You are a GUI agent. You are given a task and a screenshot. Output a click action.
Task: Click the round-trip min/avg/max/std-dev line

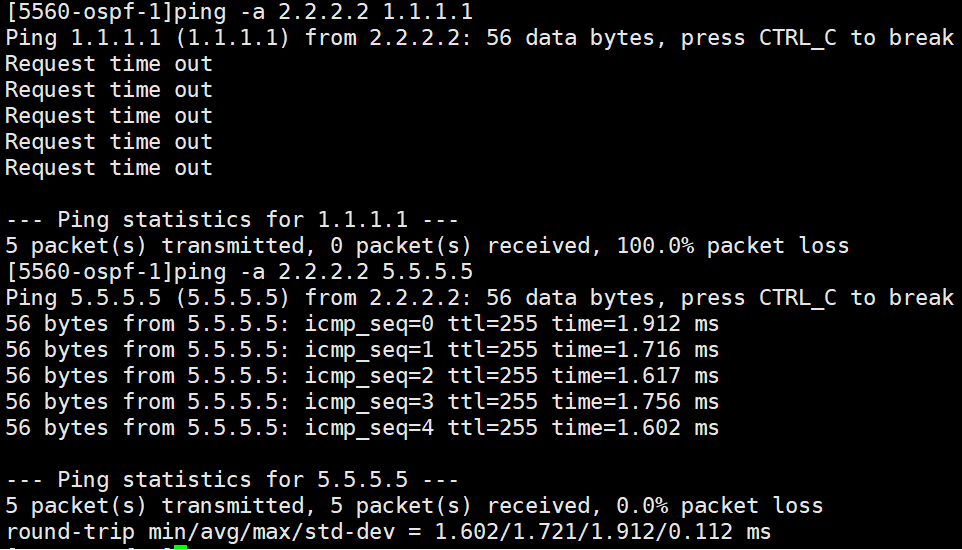click(388, 532)
